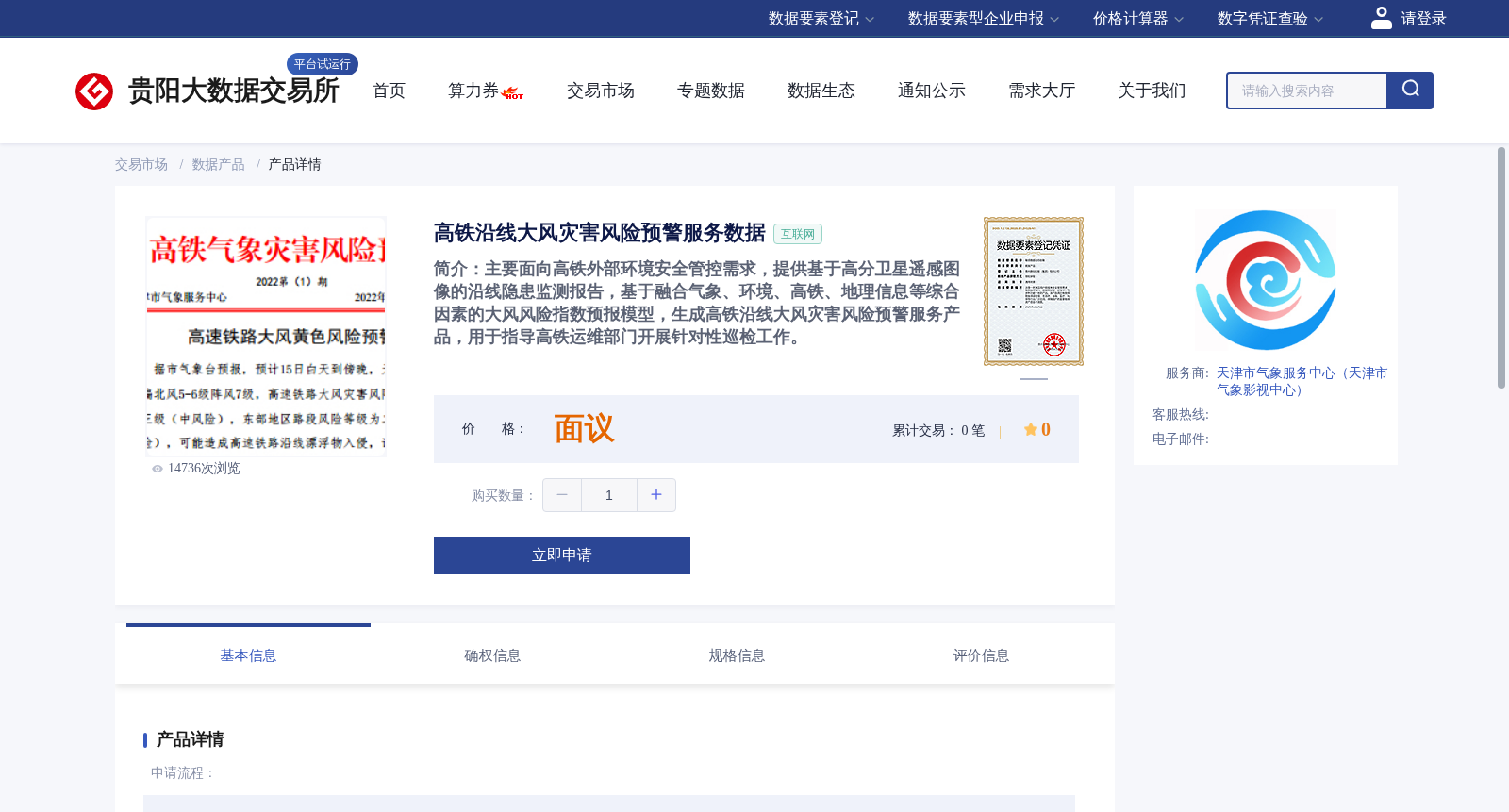This screenshot has width=1509, height=812.
Task: Click the user login avatar icon
Action: 1382,18
